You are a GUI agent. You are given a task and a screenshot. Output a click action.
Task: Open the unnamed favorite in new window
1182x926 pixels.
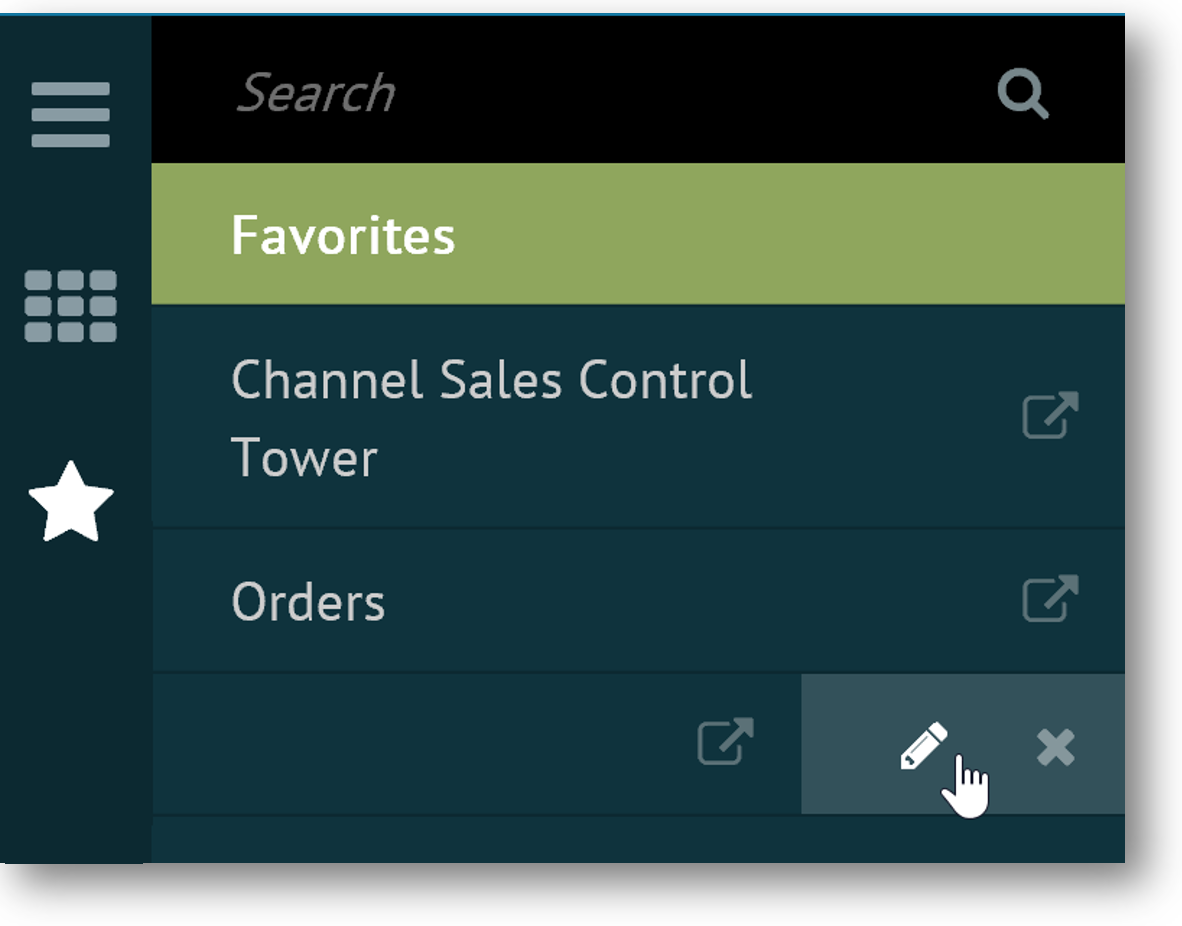point(725,742)
